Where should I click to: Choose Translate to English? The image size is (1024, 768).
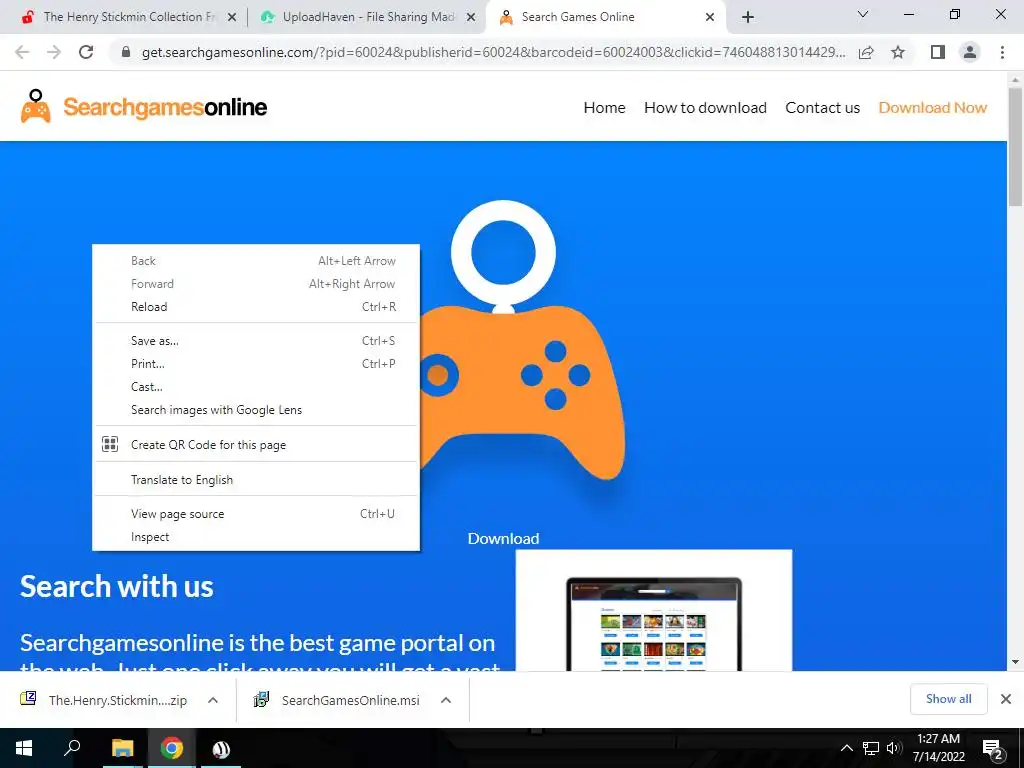pyautogui.click(x=256, y=480)
